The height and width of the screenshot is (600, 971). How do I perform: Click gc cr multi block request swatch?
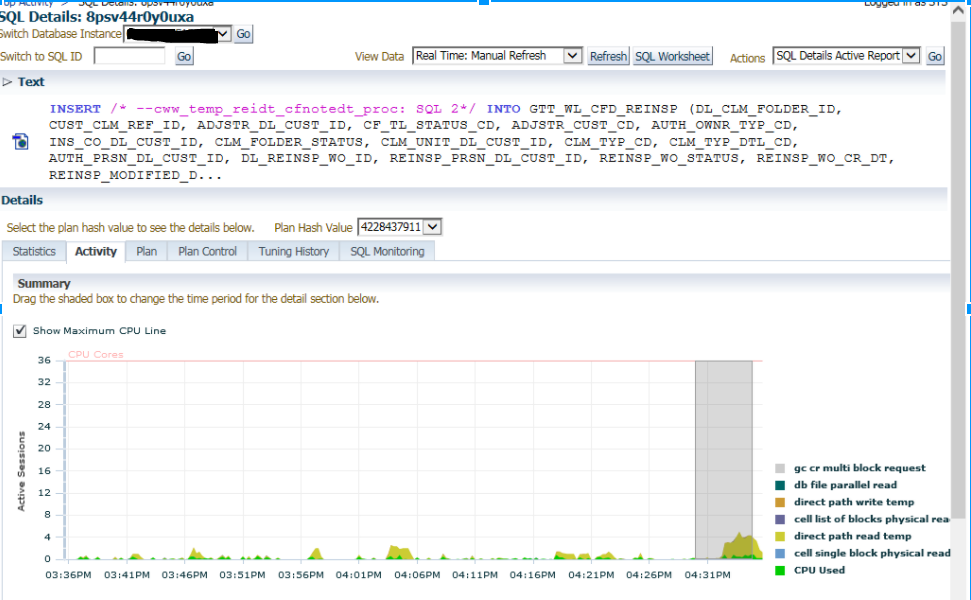[780, 468]
